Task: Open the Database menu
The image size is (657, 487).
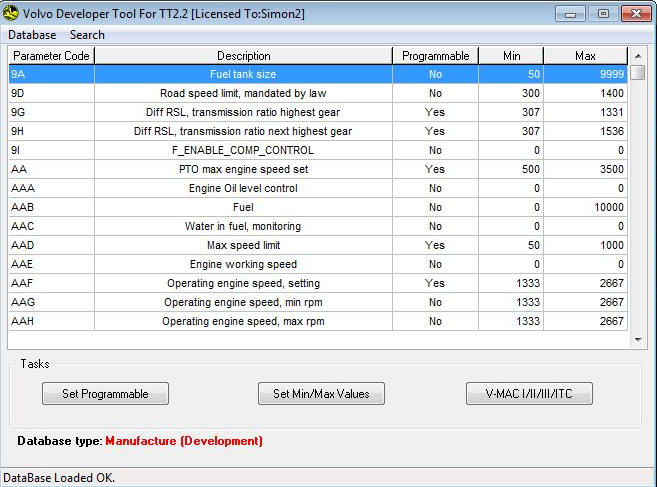Action: tap(32, 35)
